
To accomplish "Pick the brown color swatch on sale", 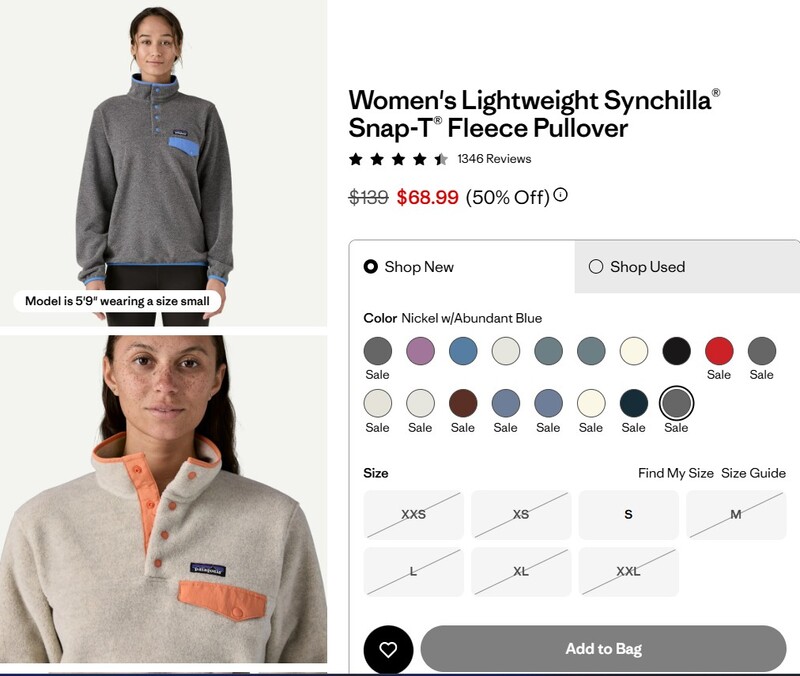I will point(463,403).
